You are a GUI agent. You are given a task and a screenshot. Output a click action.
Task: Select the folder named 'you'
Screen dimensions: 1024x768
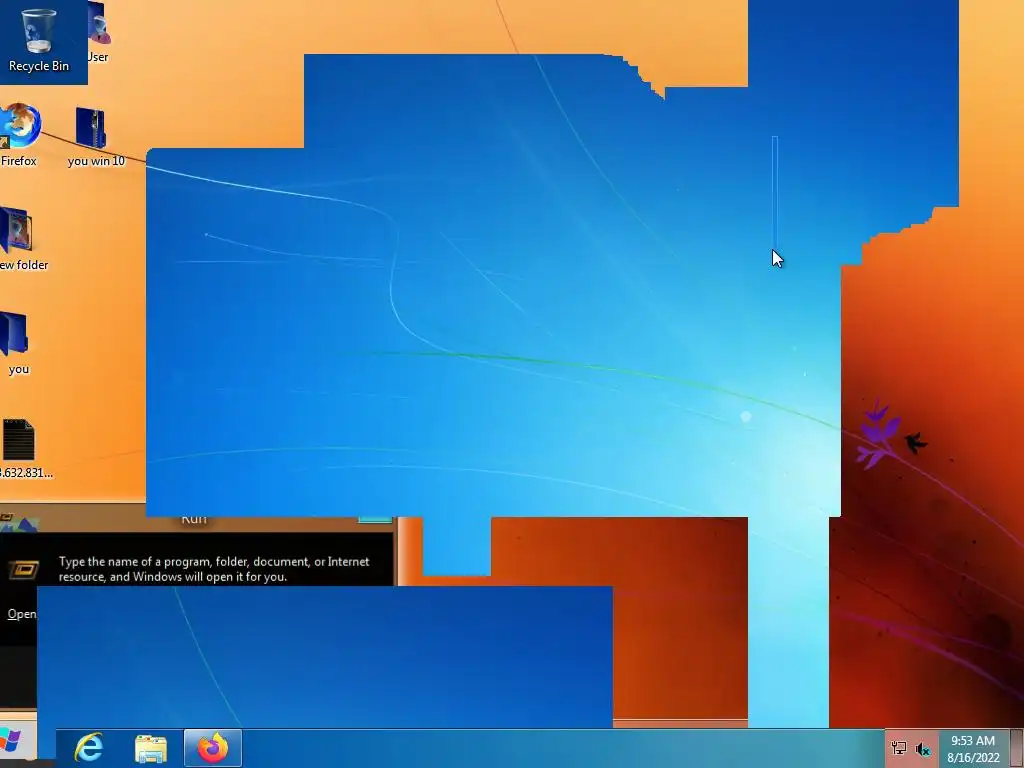17,344
